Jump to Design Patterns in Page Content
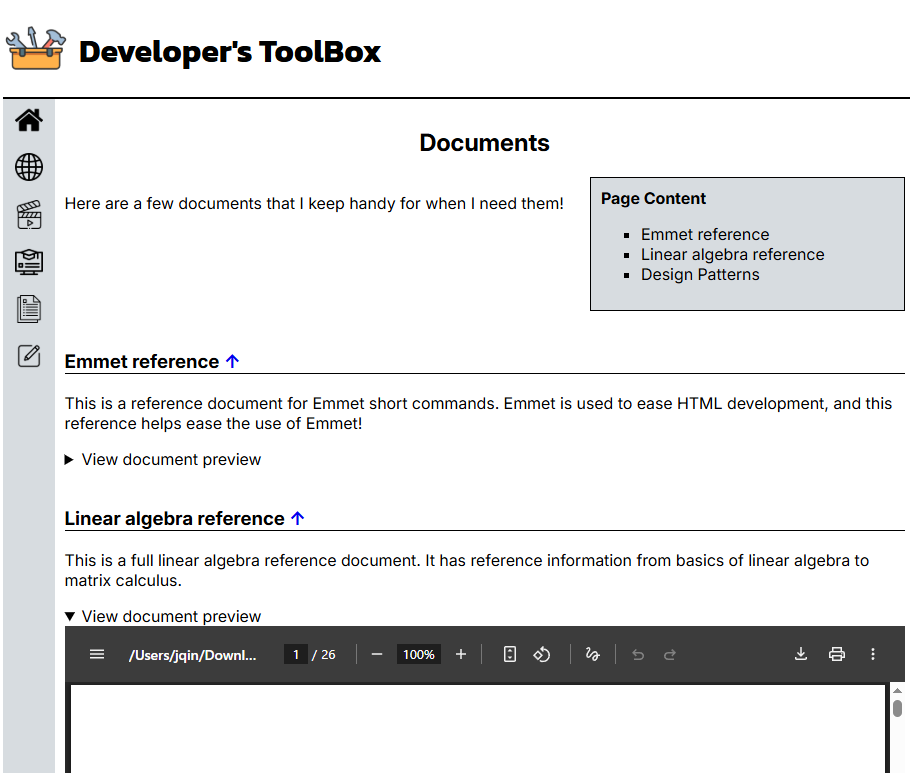Viewport: 910px width, 773px height. point(700,275)
